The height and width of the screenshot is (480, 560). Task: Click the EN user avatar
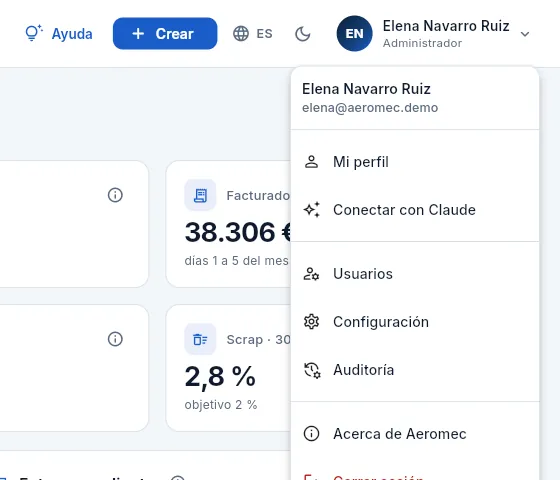354,34
